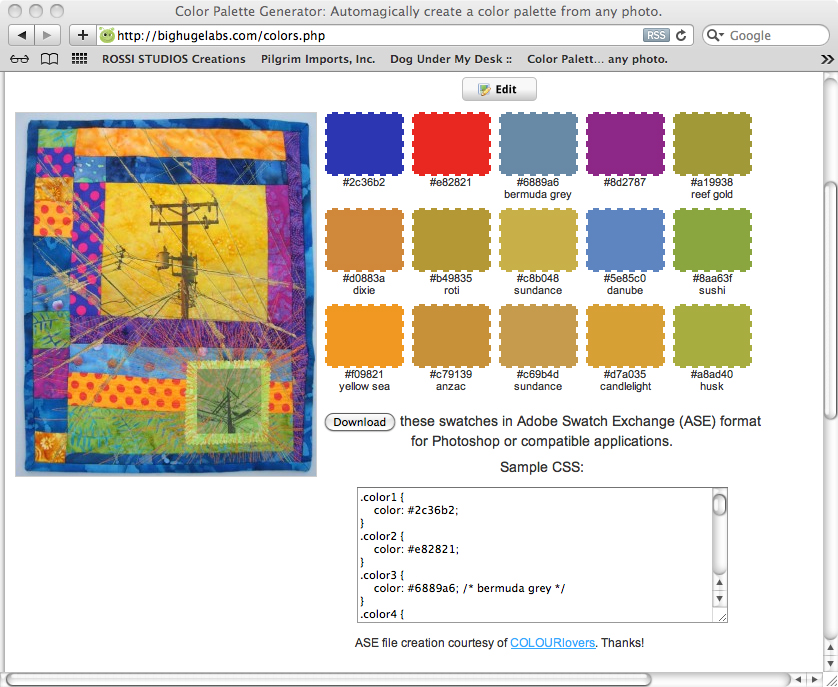The image size is (838, 687).
Task: Select the sundance #c8b048 swatch
Action: [x=538, y=240]
